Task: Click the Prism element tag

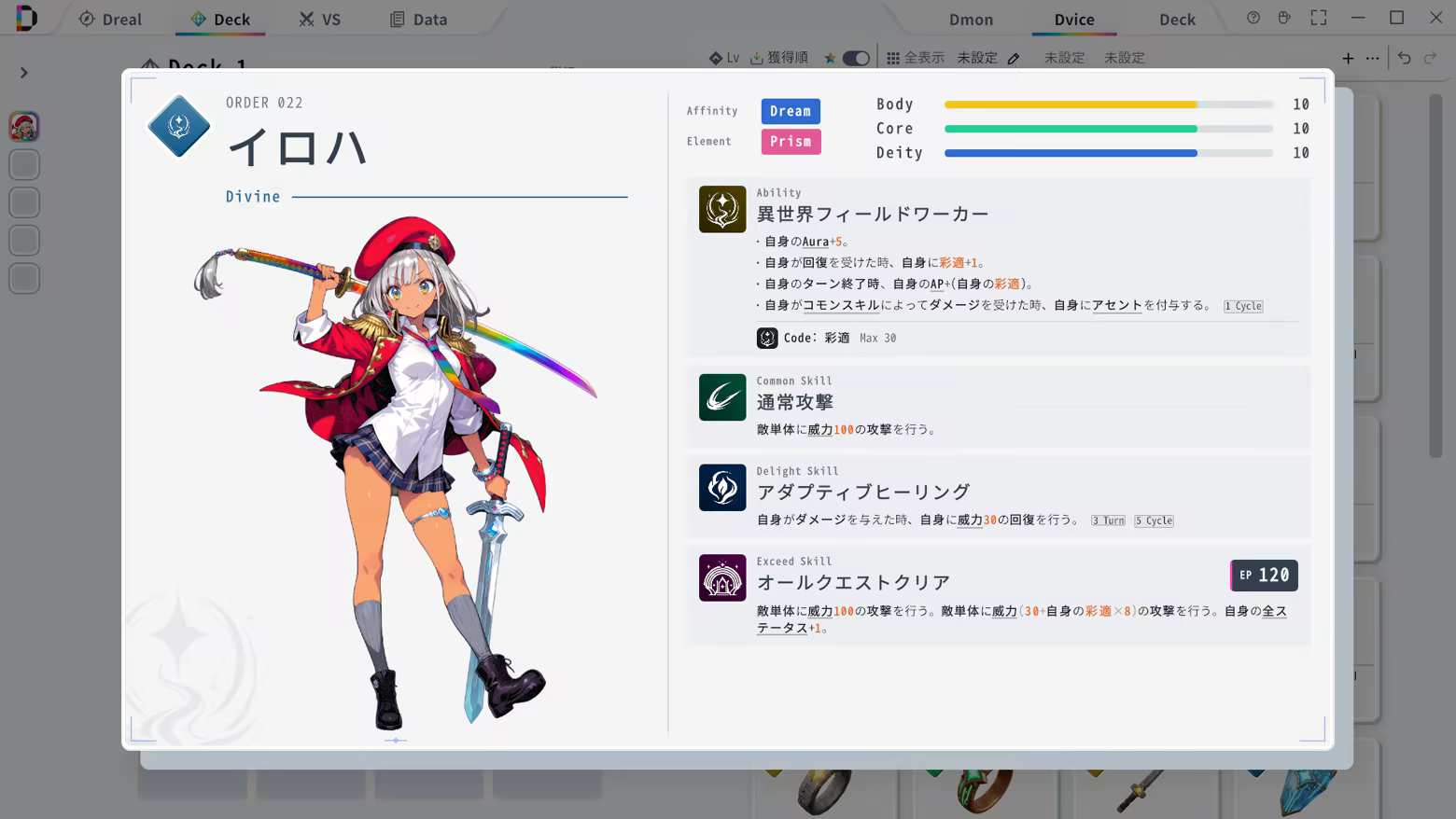Action: 791,142
